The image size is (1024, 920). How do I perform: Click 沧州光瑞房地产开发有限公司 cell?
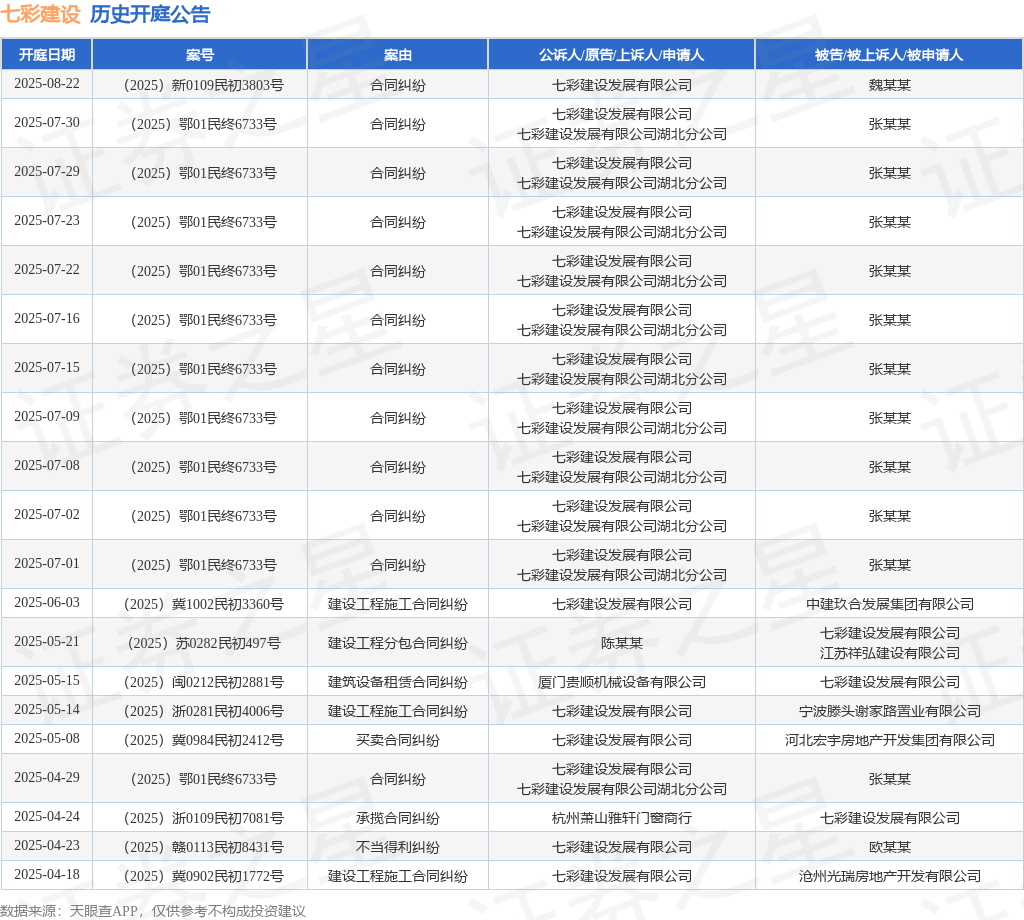[x=889, y=876]
